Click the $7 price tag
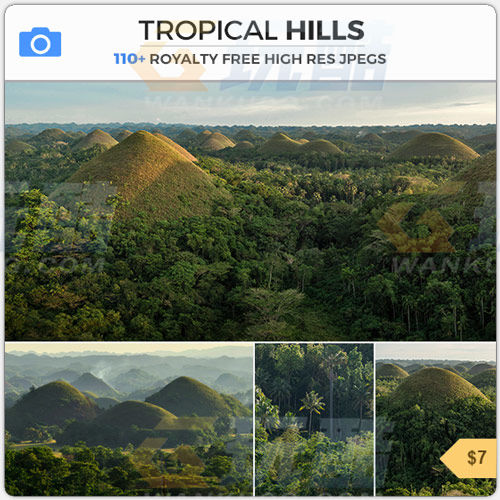The height and width of the screenshot is (500, 500). pos(468,458)
